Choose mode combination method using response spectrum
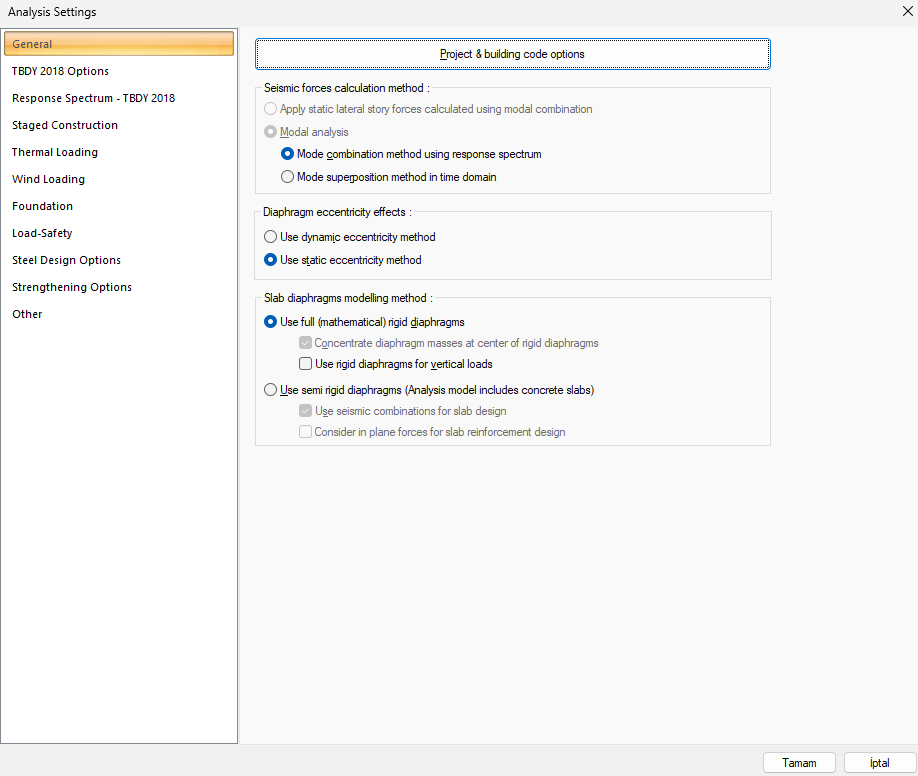The image size is (918, 776). click(288, 154)
